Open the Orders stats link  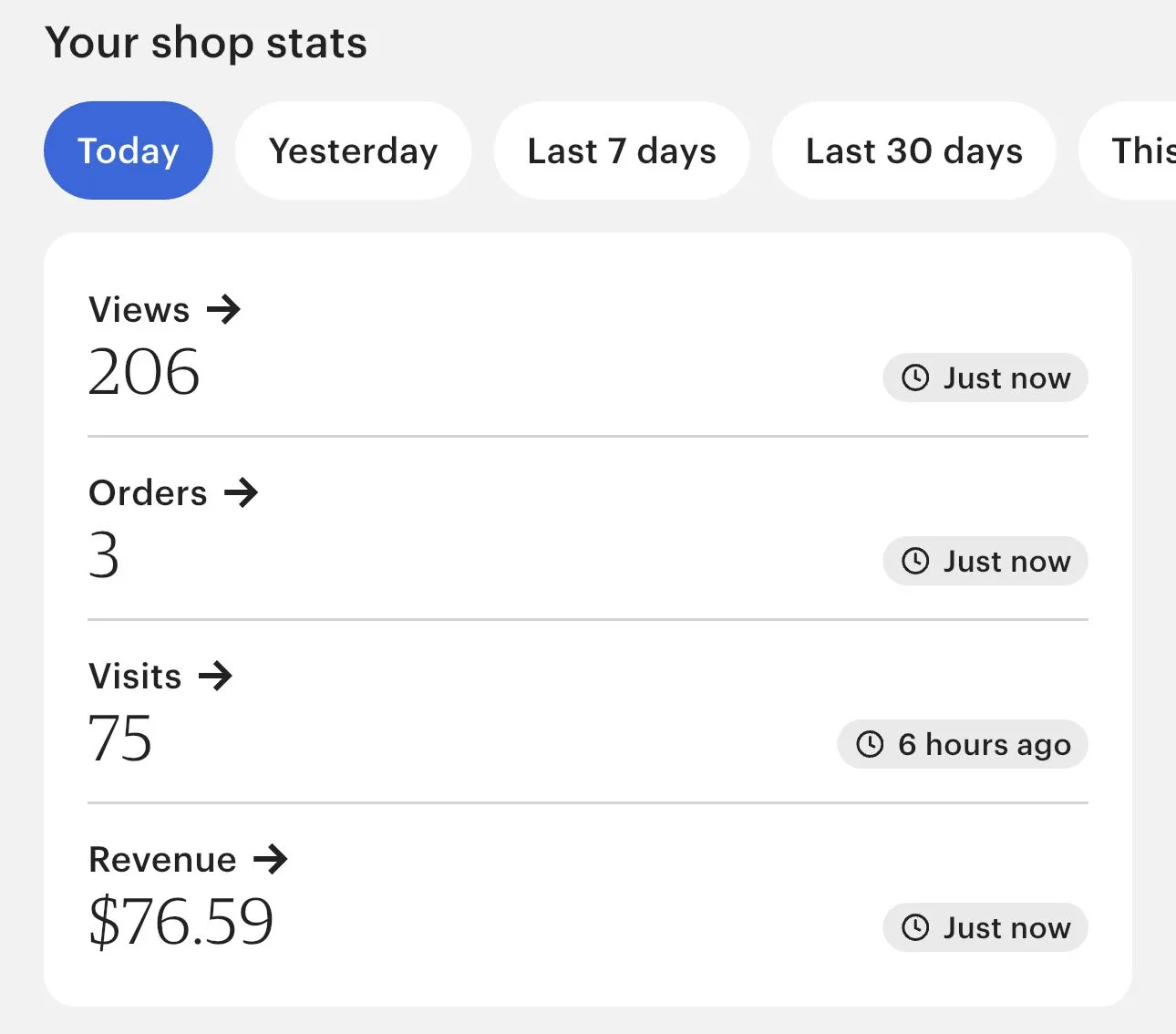149,493
